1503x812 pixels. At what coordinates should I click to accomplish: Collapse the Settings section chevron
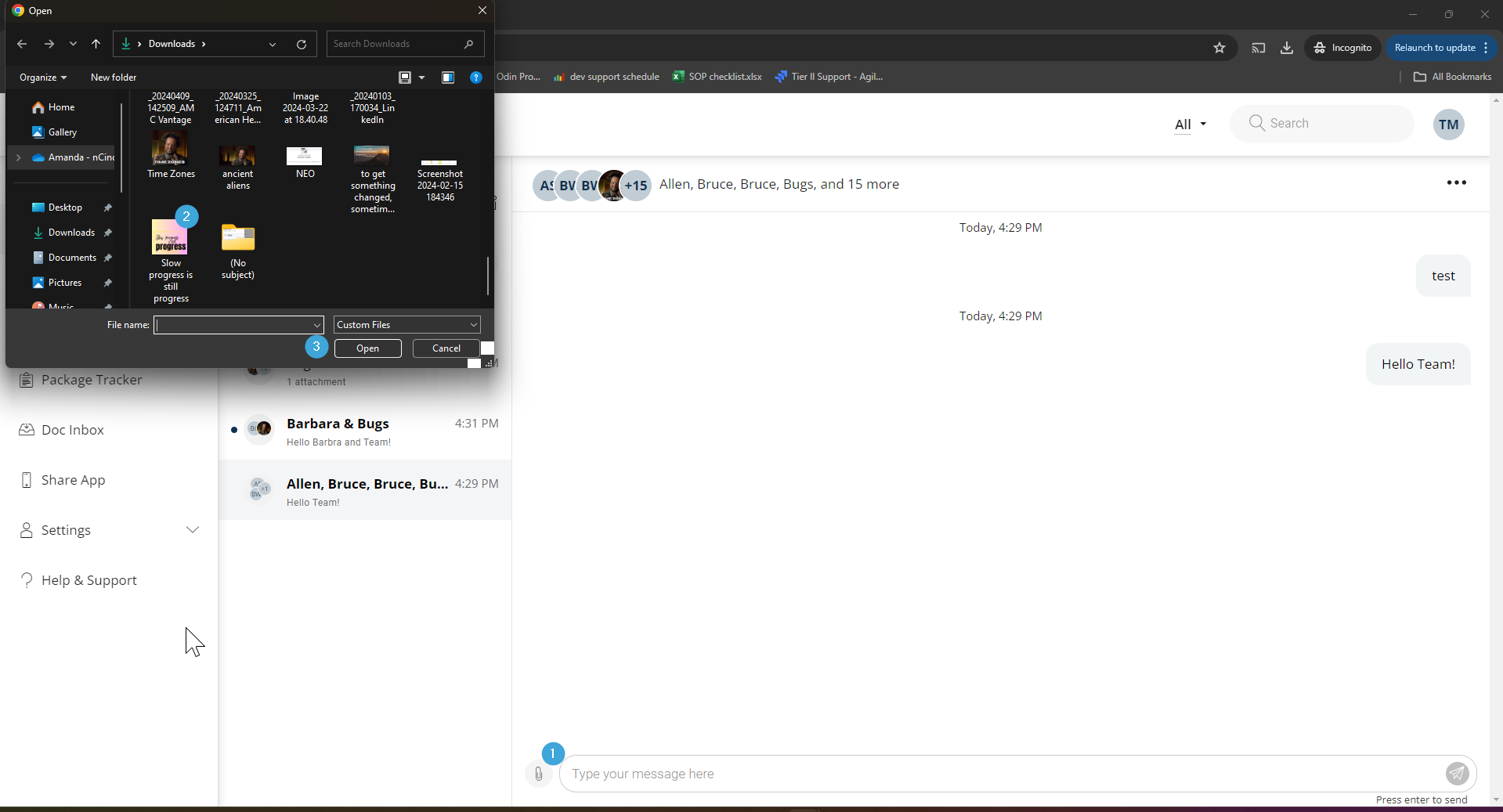pyautogui.click(x=193, y=529)
